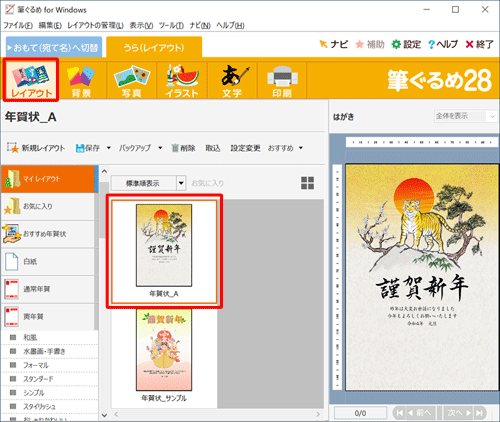Select 寅年賀 category
The height and width of the screenshot is (422, 500).
(x=48, y=316)
